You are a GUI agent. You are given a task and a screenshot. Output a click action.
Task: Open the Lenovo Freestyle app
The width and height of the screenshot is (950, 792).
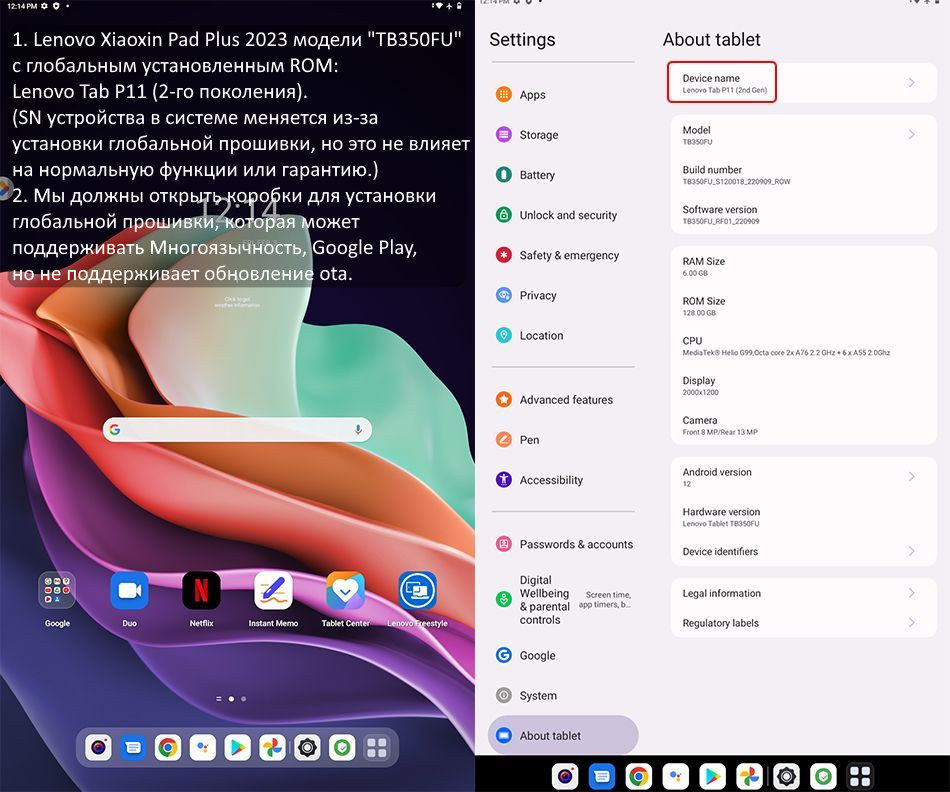(x=417, y=590)
